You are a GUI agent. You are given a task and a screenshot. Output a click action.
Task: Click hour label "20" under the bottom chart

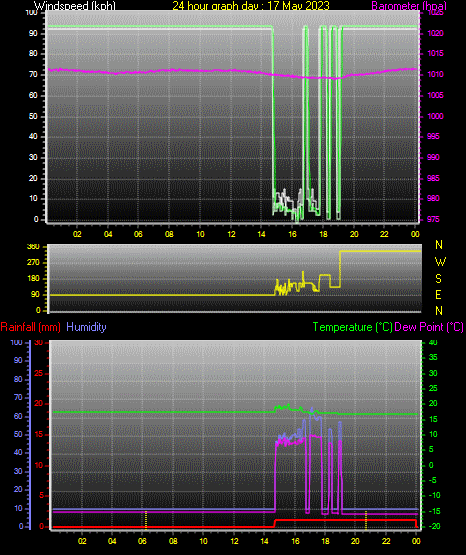tap(355, 541)
